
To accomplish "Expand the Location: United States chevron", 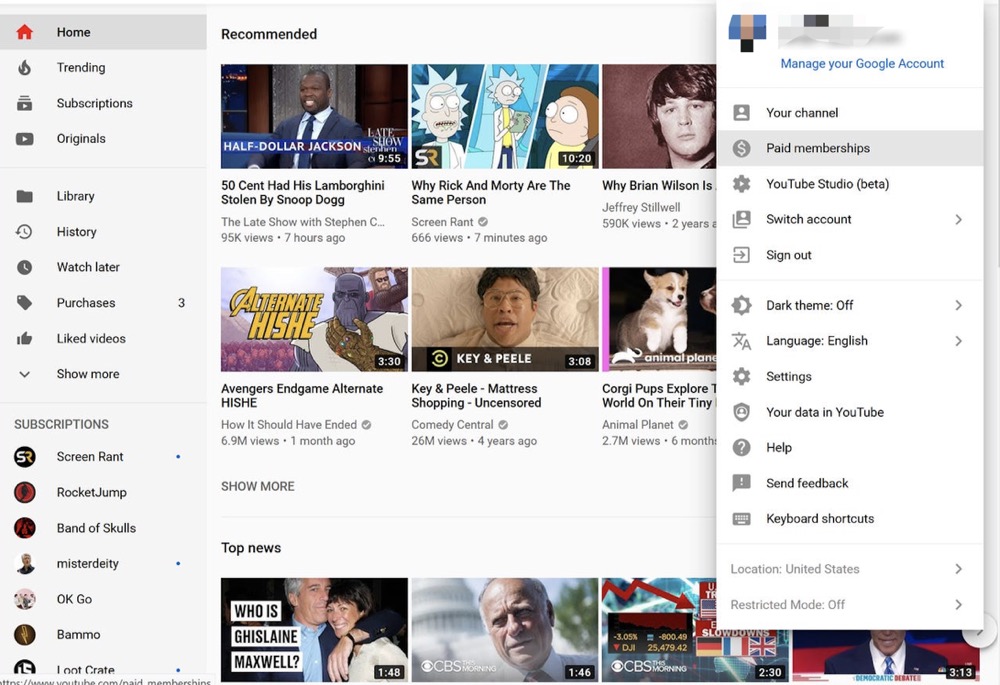I will coord(958,569).
